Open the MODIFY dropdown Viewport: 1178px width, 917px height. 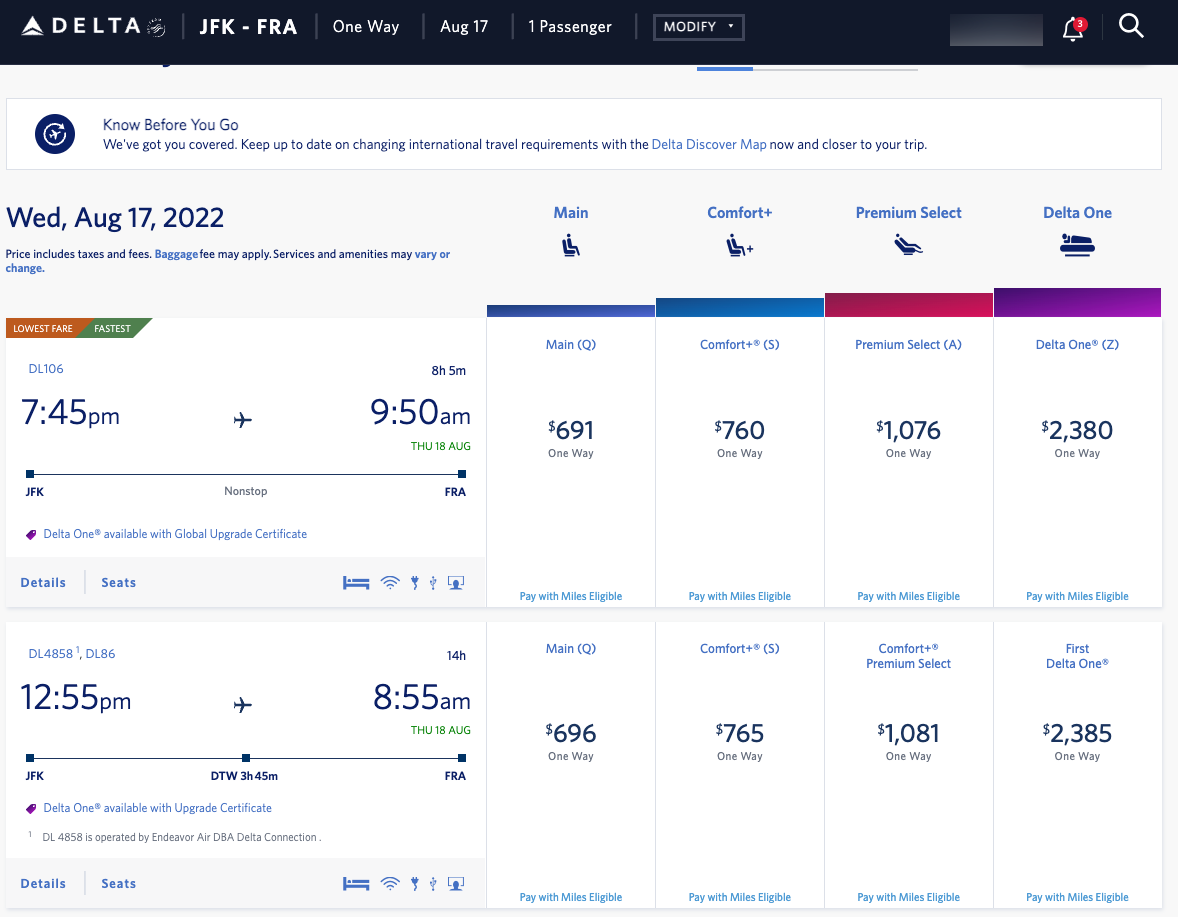698,27
